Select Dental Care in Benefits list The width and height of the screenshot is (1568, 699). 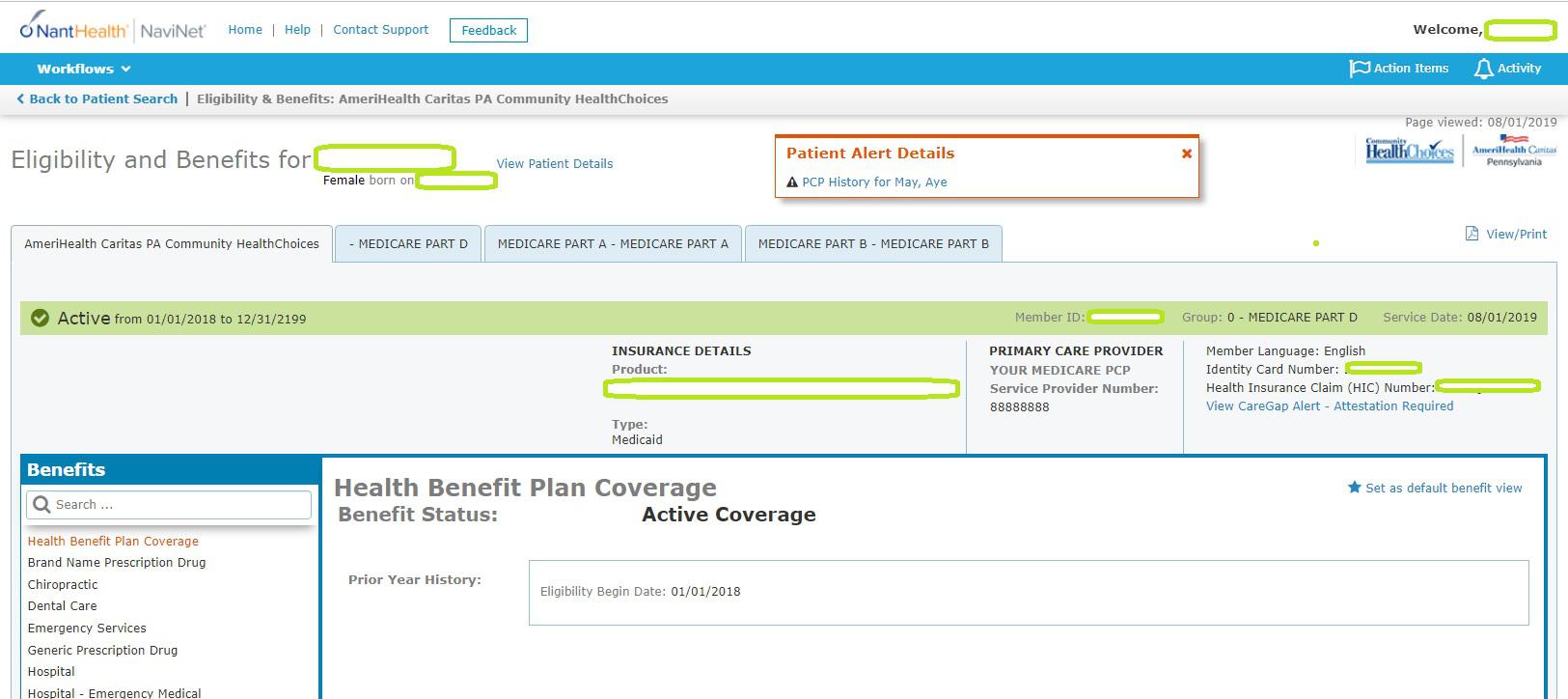click(x=63, y=606)
